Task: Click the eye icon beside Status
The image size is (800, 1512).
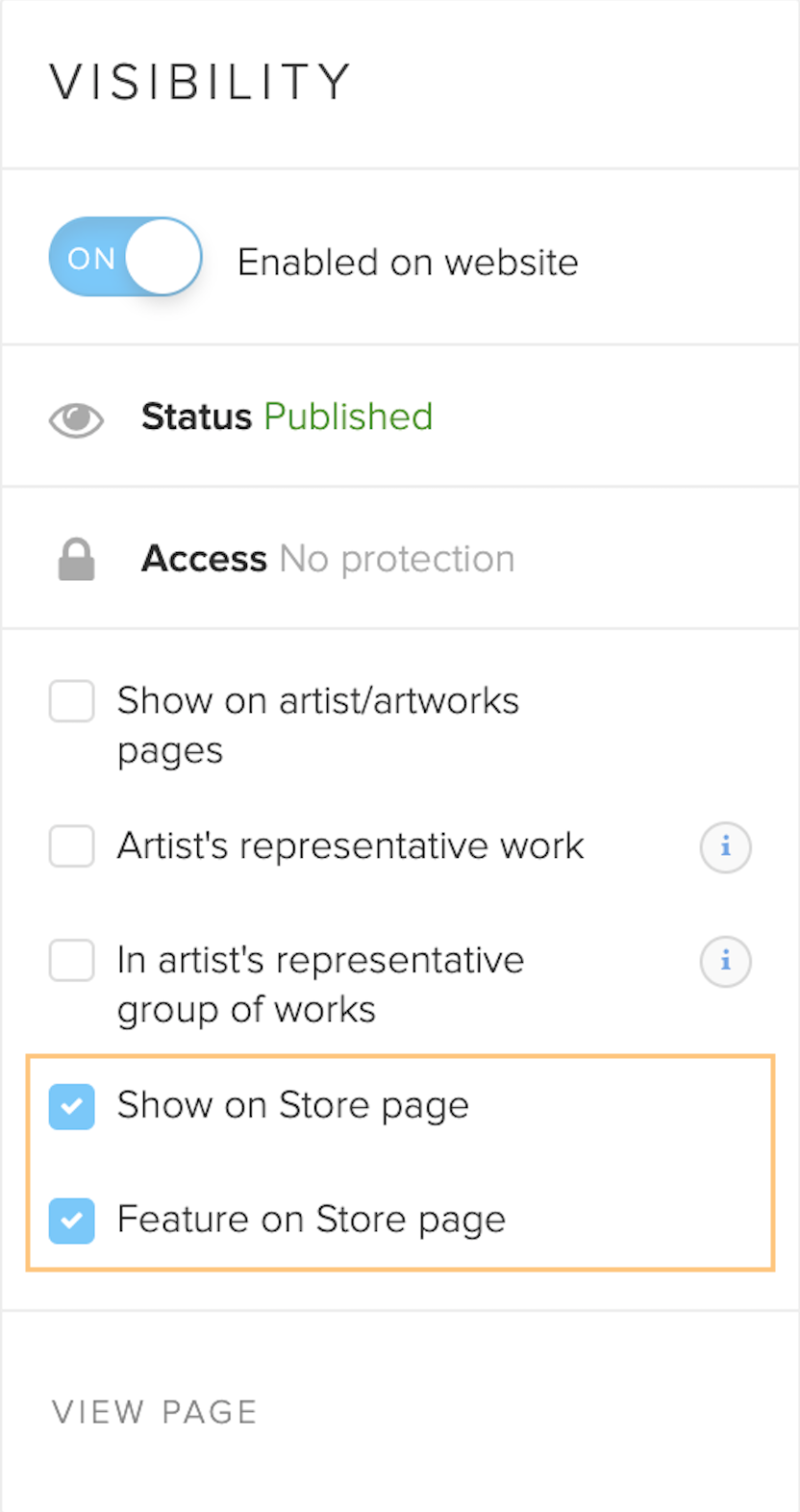Action: click(76, 419)
